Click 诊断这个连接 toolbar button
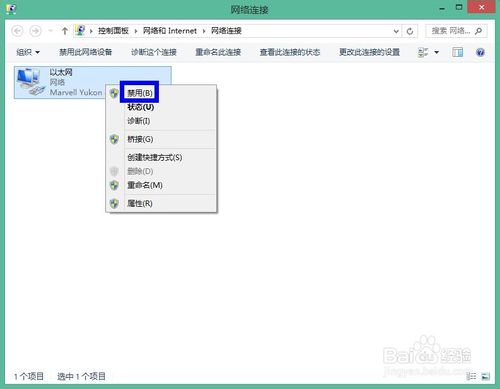The image size is (500, 389). 154,52
